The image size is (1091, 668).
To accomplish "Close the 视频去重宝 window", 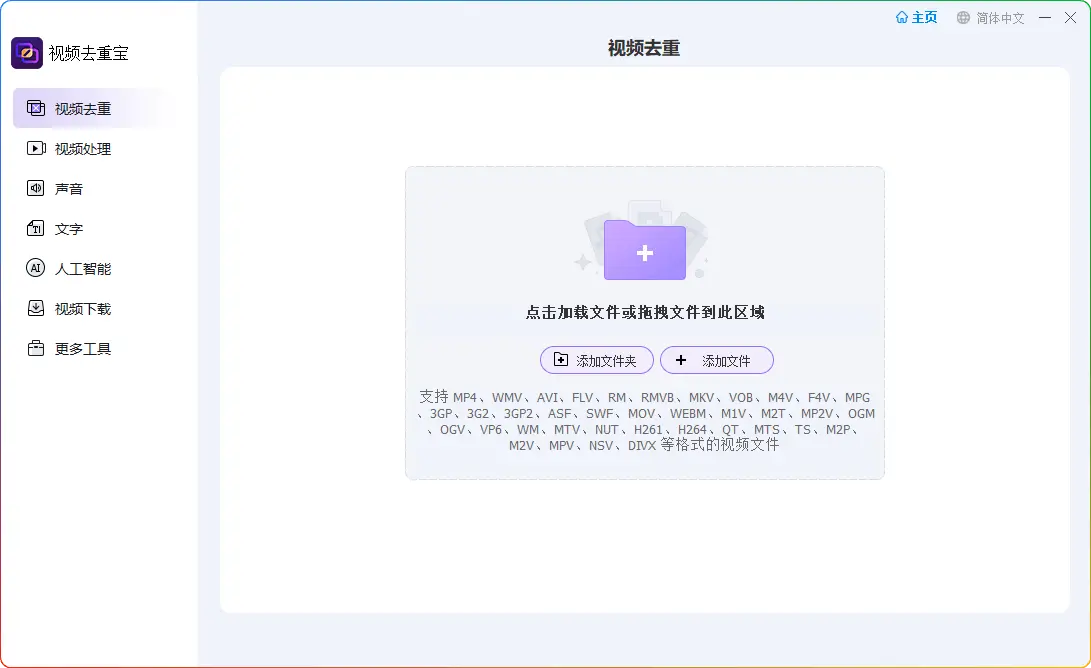I will [x=1071, y=18].
